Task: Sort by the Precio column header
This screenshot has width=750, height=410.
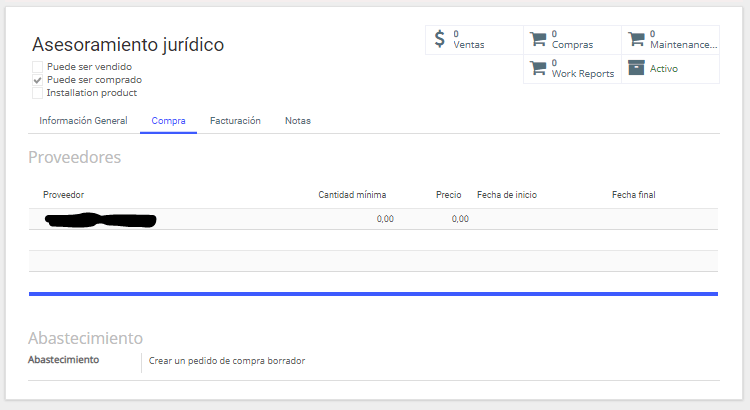Action: 448,195
